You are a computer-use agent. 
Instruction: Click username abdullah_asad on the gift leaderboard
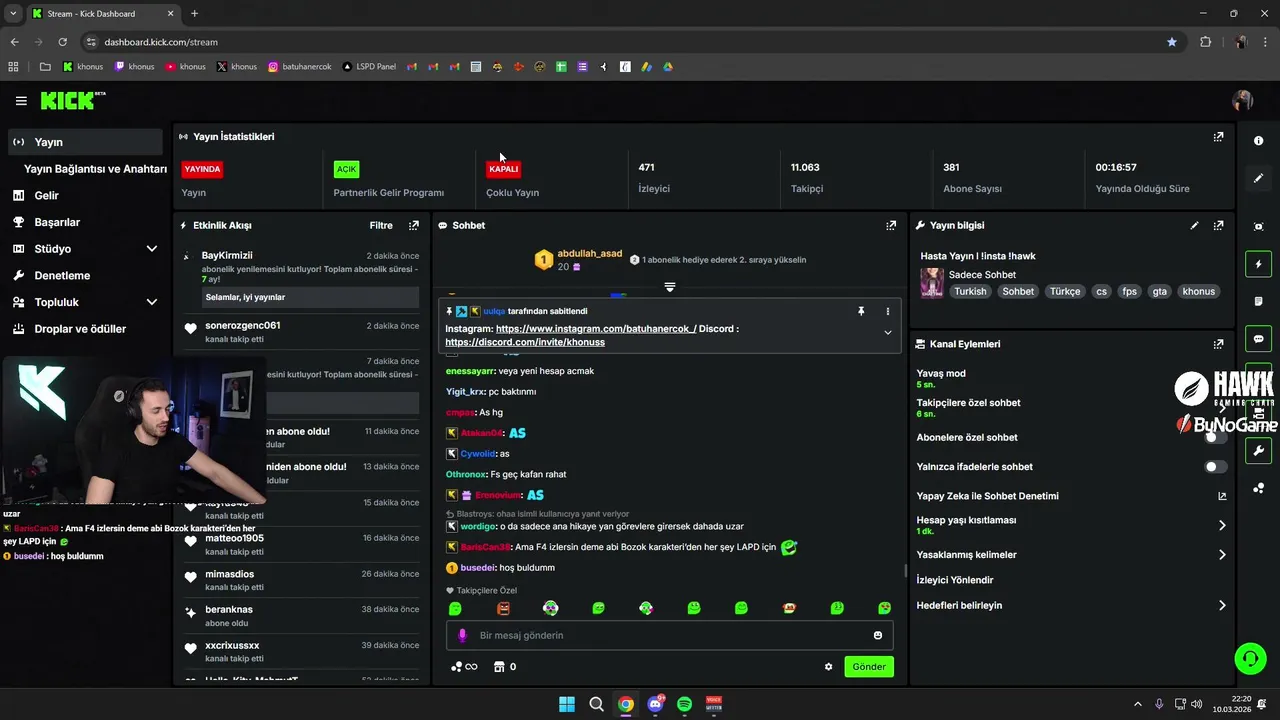click(x=590, y=254)
